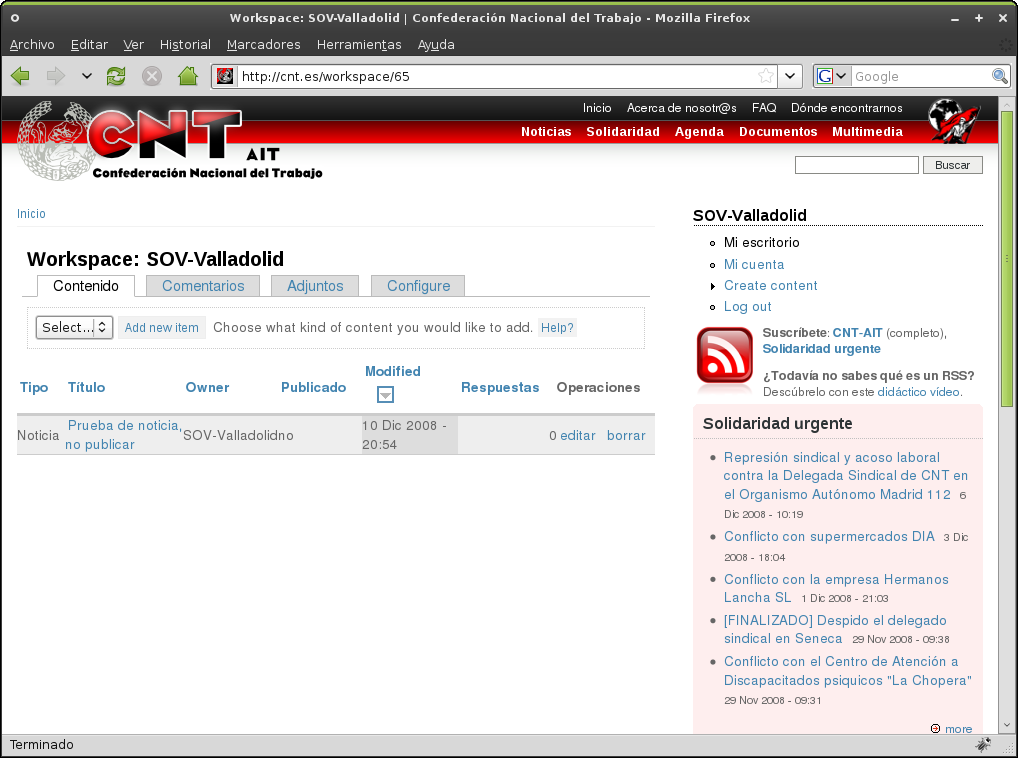
Task: Click the address bar URL text
Action: pyautogui.click(x=325, y=77)
